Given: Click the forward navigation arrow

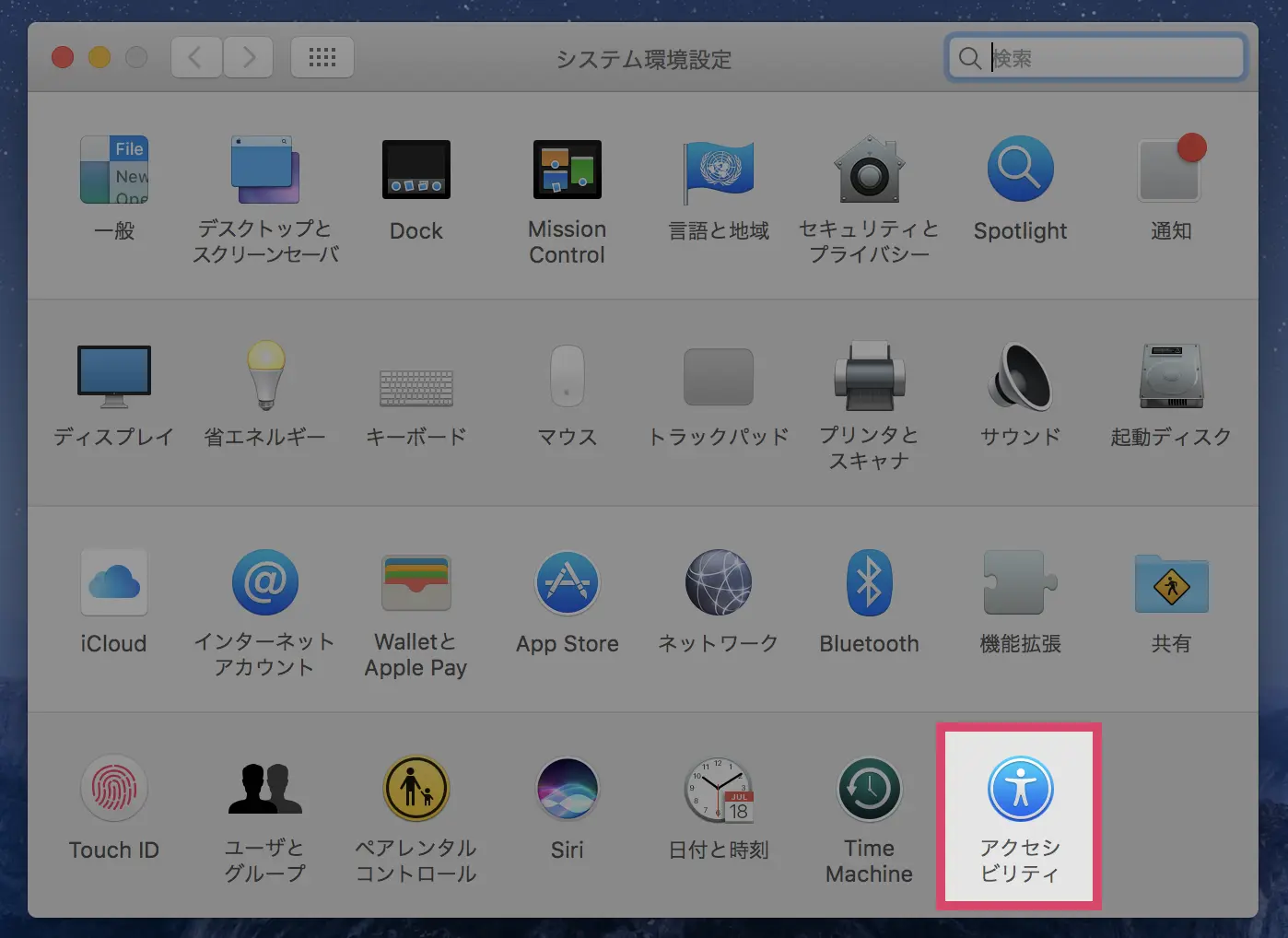Looking at the screenshot, I should (248, 58).
